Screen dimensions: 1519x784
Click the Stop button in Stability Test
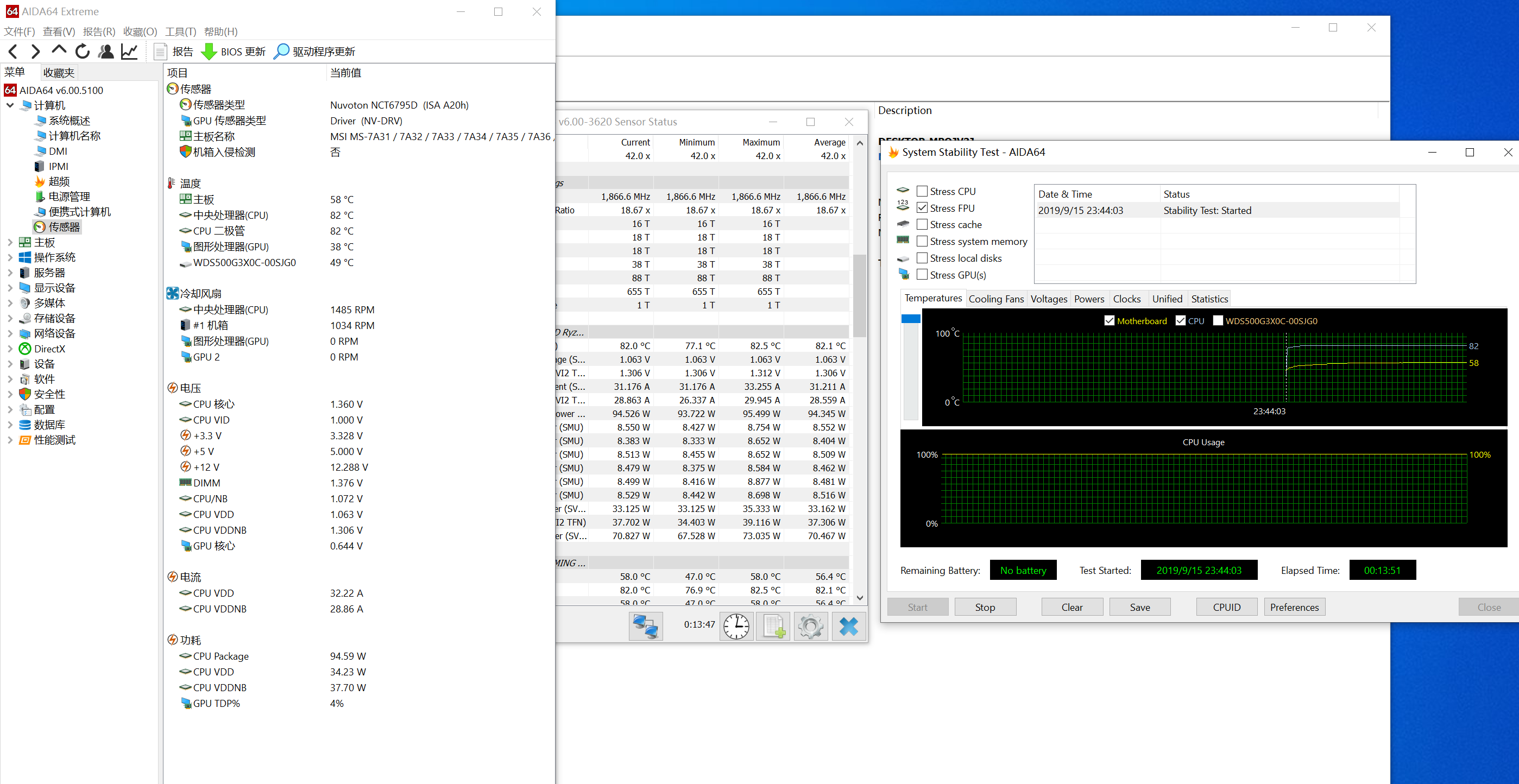click(985, 607)
